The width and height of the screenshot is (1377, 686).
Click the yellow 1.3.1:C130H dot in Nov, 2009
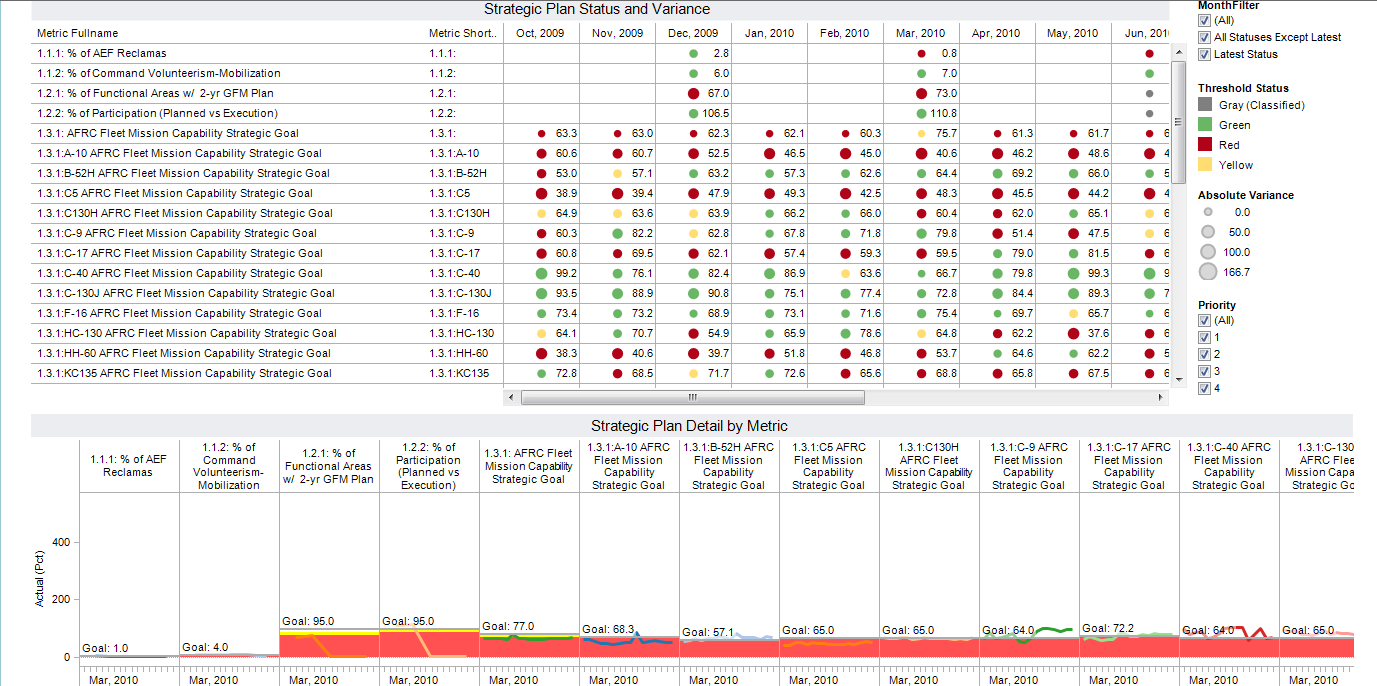[617, 213]
